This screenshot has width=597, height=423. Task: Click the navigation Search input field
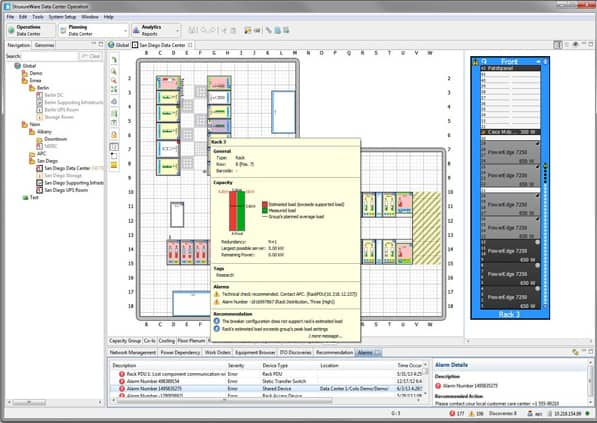click(49, 56)
